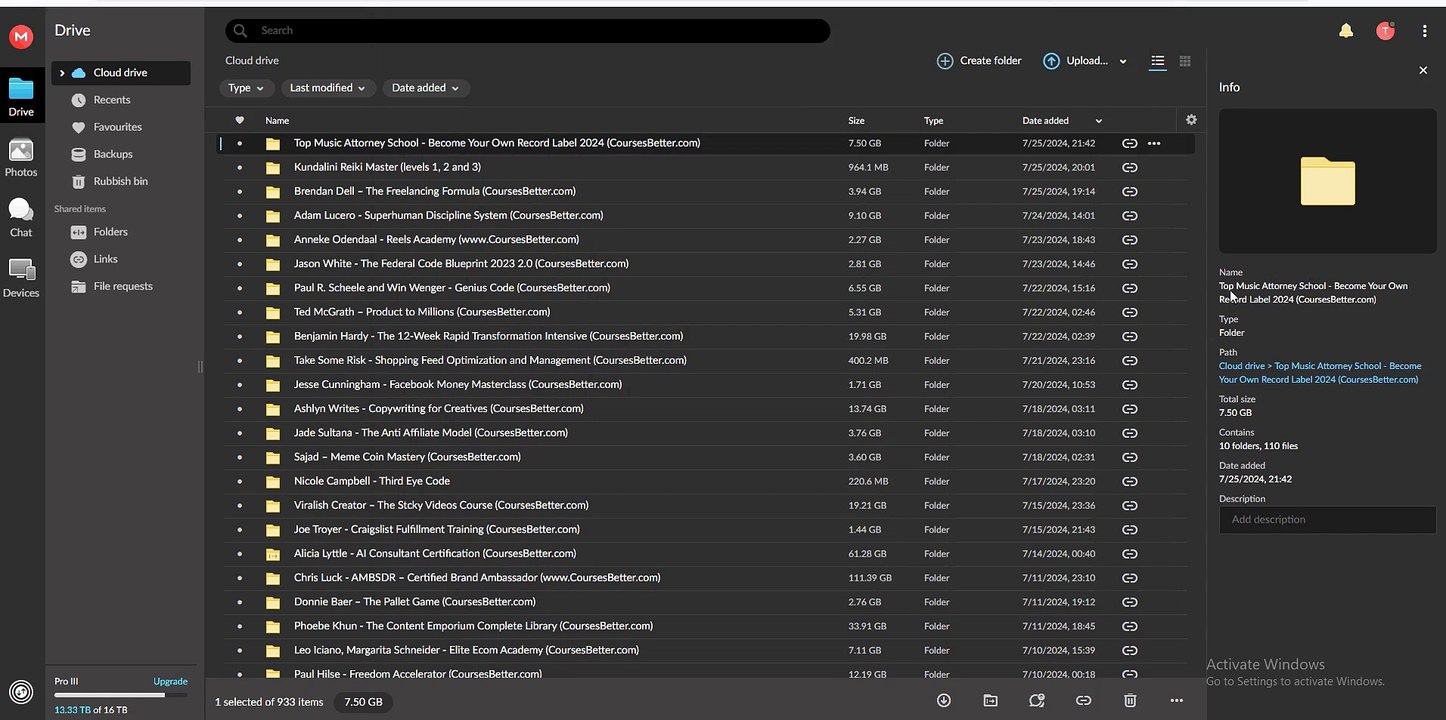This screenshot has height=720, width=1446.
Task: Open three-dot menu for Top Music Attorney row
Action: coord(1154,143)
